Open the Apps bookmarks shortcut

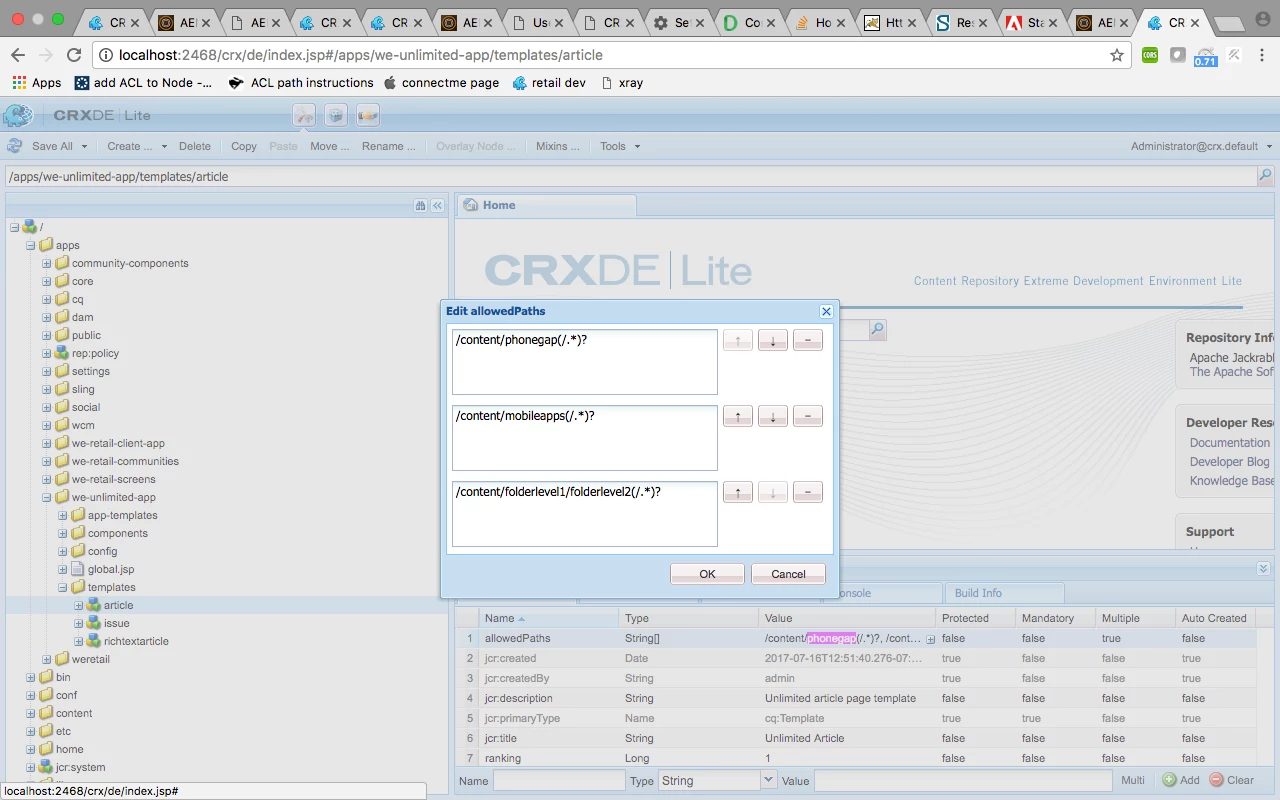[x=37, y=83]
